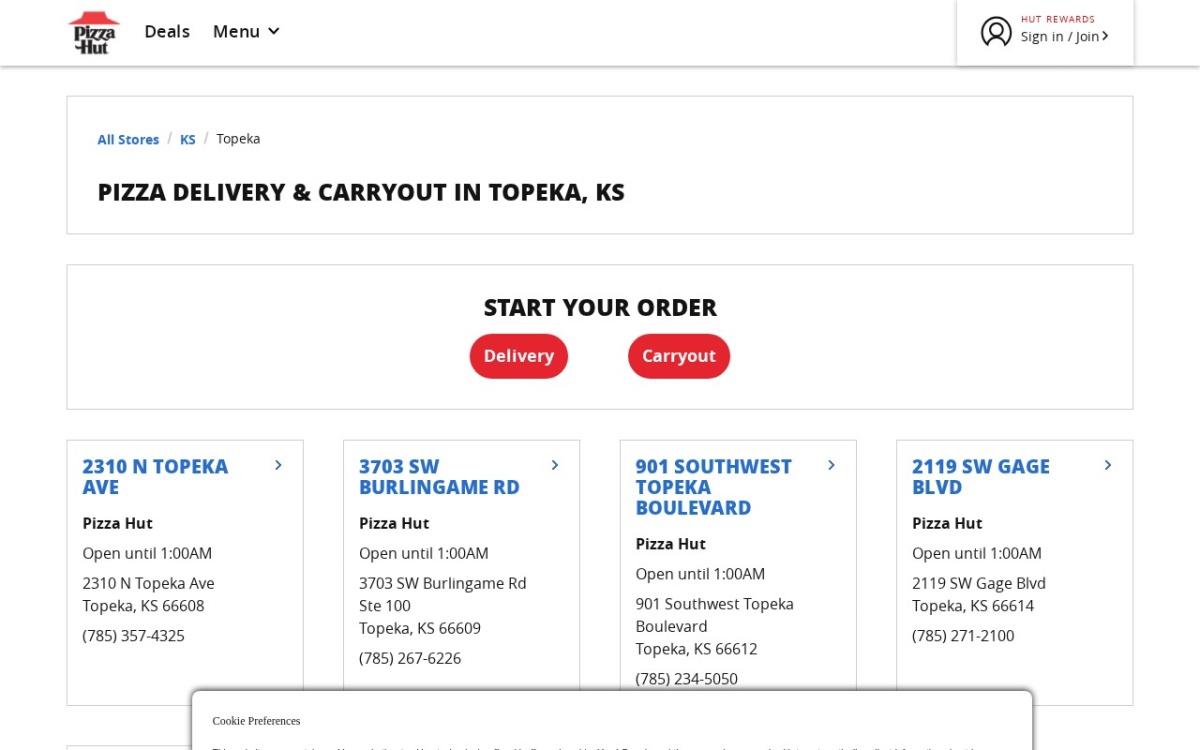Open 3703 SW Burlingame Rd store link
Image resolution: width=1200 pixels, height=750 pixels.
439,477
